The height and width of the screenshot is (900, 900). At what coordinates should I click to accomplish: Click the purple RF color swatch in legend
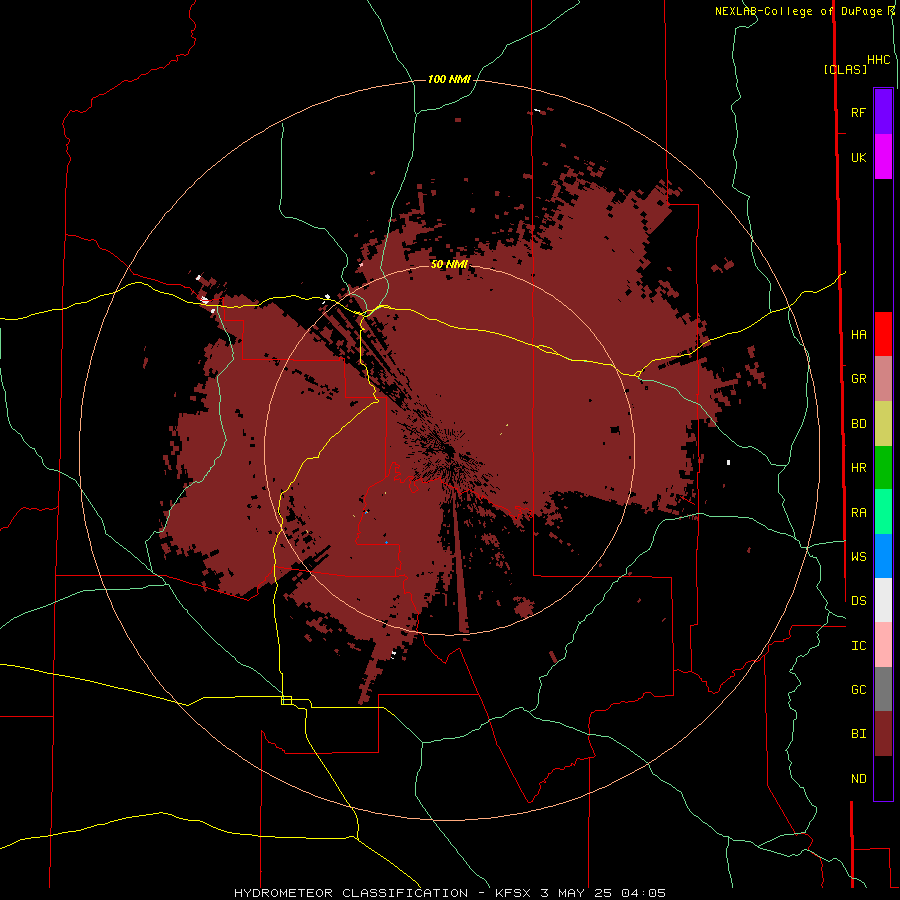point(883,112)
